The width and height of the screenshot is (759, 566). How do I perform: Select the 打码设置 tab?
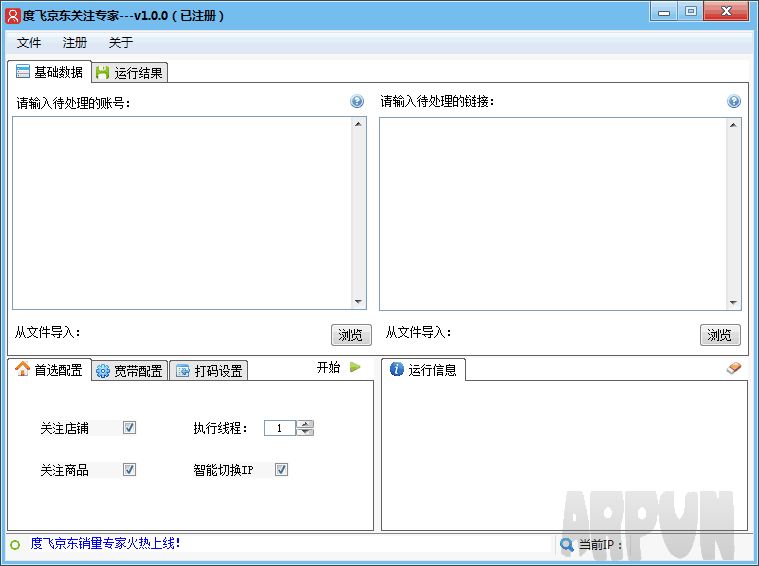tap(209, 371)
